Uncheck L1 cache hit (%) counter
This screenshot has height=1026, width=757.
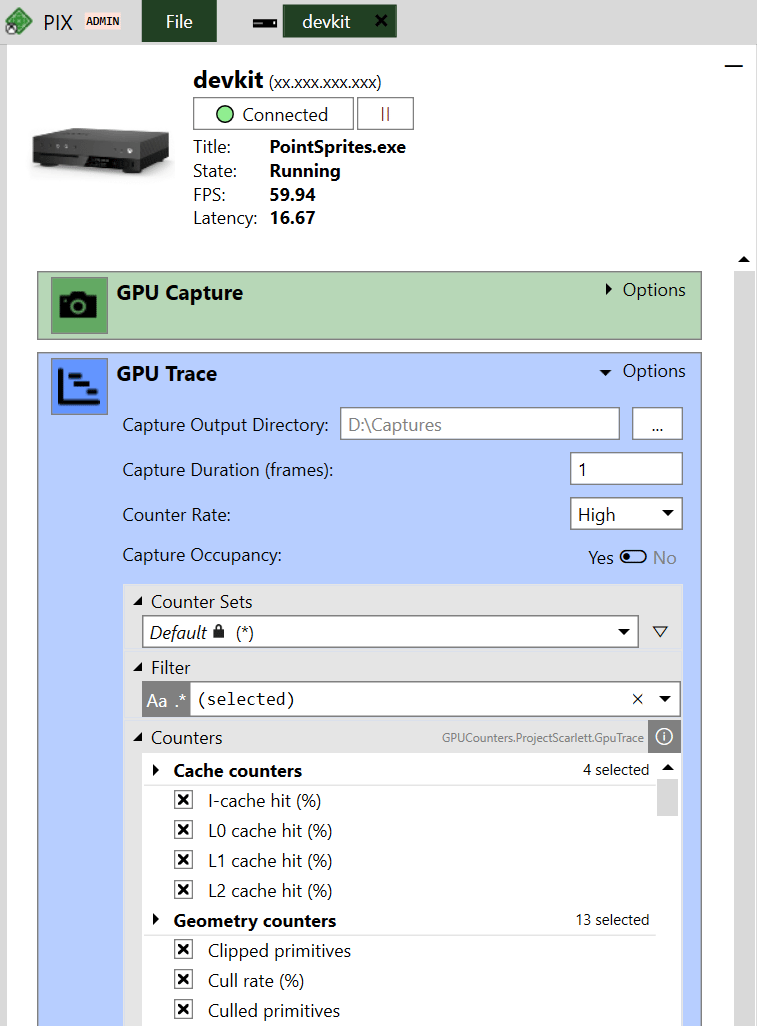[x=183, y=860]
